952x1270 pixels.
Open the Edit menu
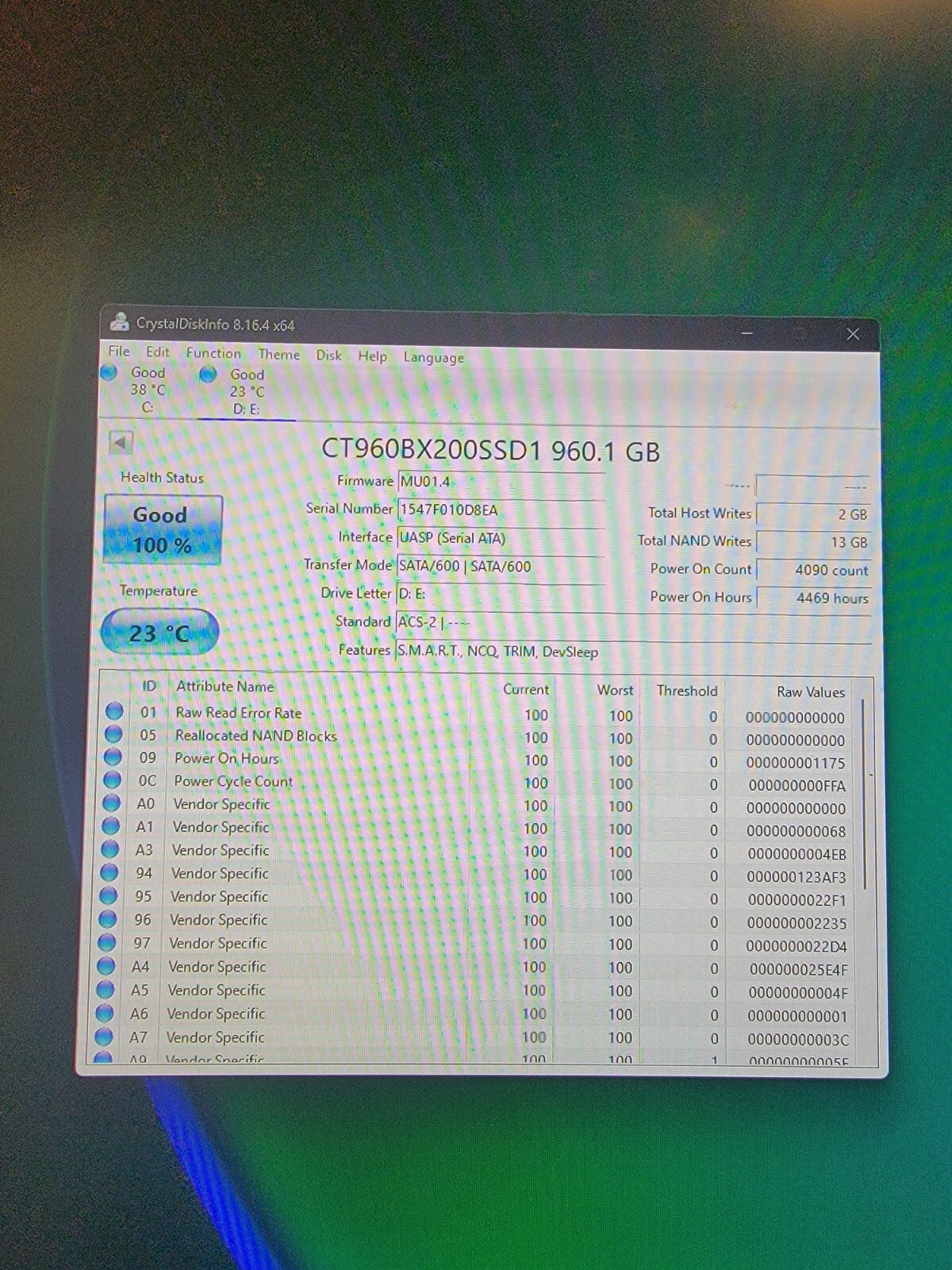pyautogui.click(x=157, y=352)
